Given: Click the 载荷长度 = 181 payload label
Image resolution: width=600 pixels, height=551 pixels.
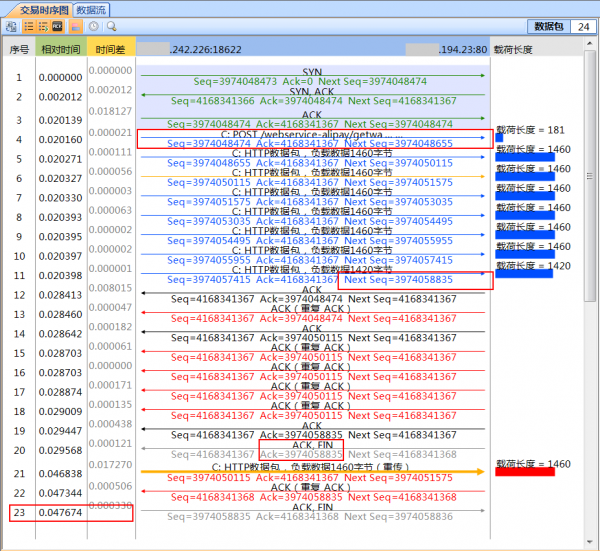Looking at the screenshot, I should [530, 130].
